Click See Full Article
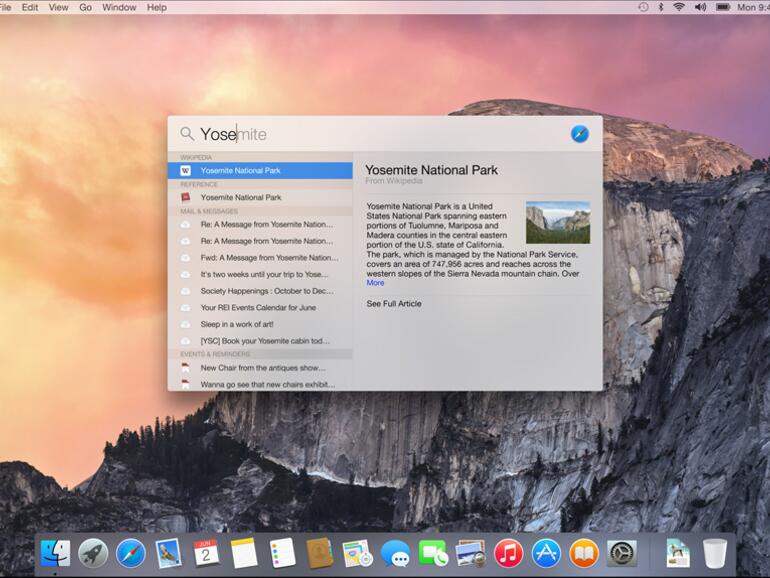This screenshot has height=578, width=770. 394,303
